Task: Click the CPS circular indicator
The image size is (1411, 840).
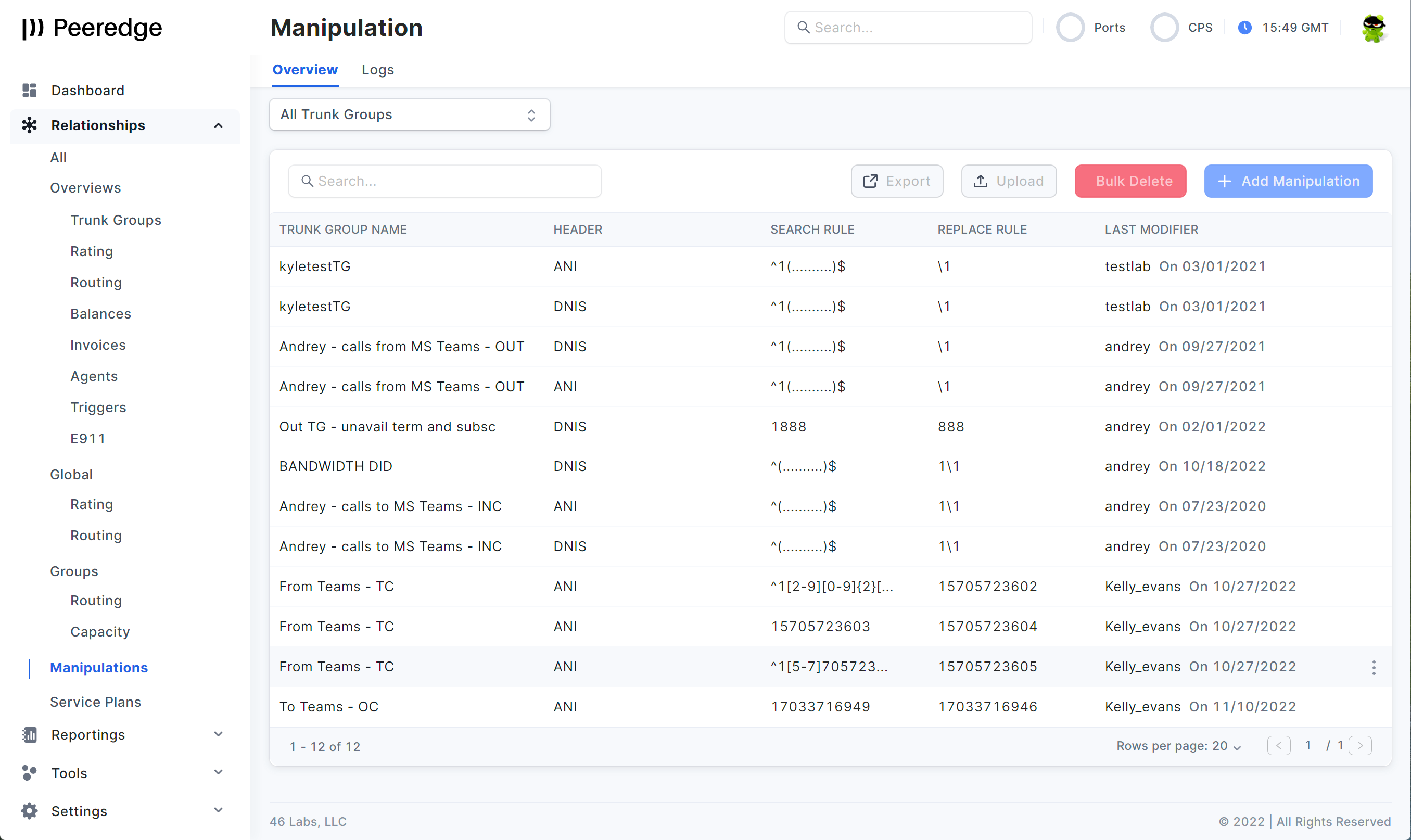Action: tap(1164, 28)
